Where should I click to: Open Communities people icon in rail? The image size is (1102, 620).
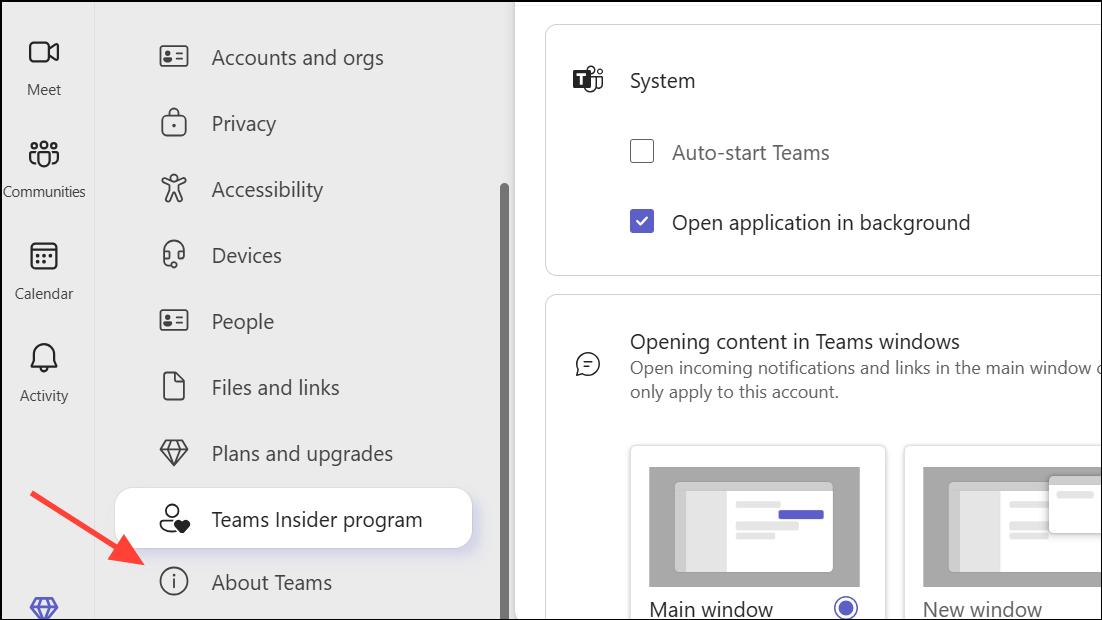[44, 153]
